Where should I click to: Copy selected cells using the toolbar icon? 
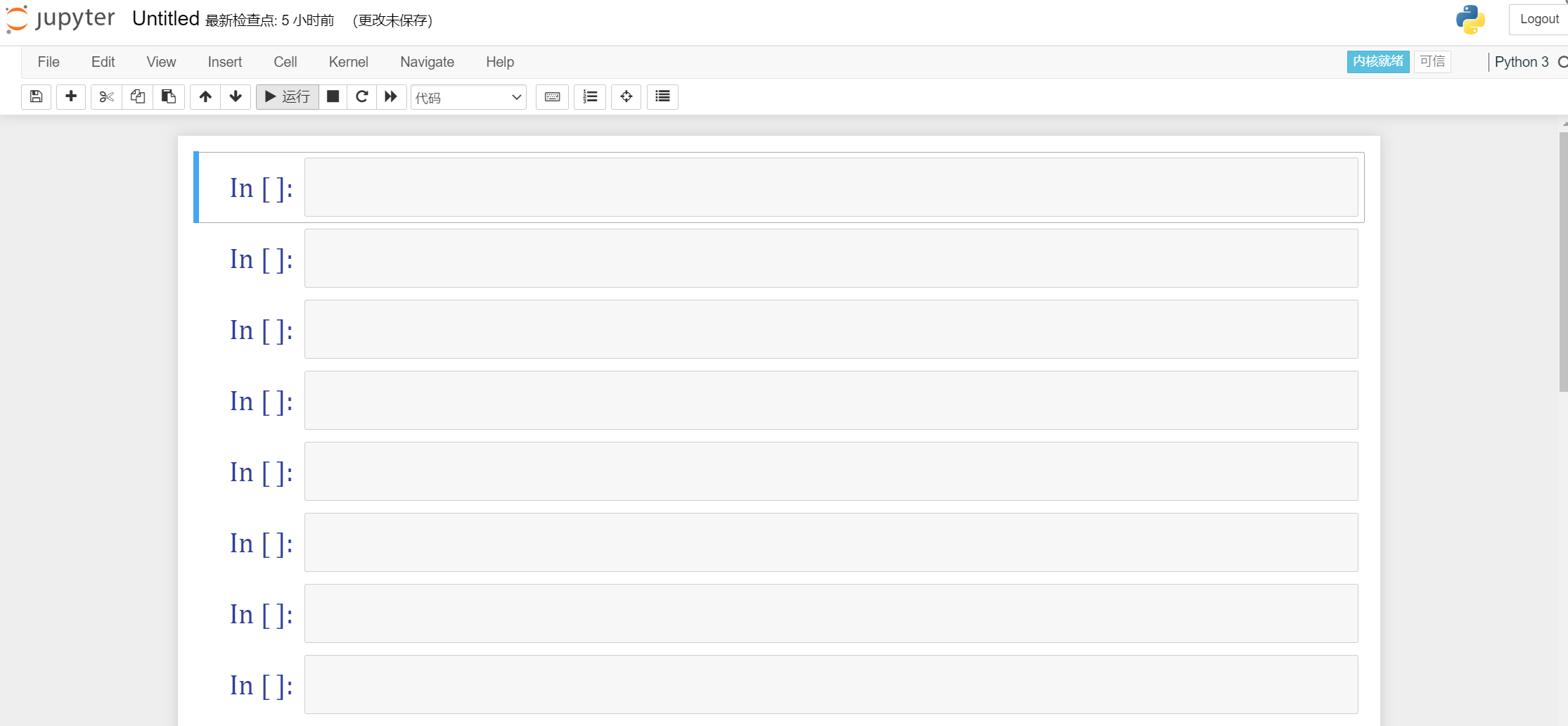click(x=138, y=96)
